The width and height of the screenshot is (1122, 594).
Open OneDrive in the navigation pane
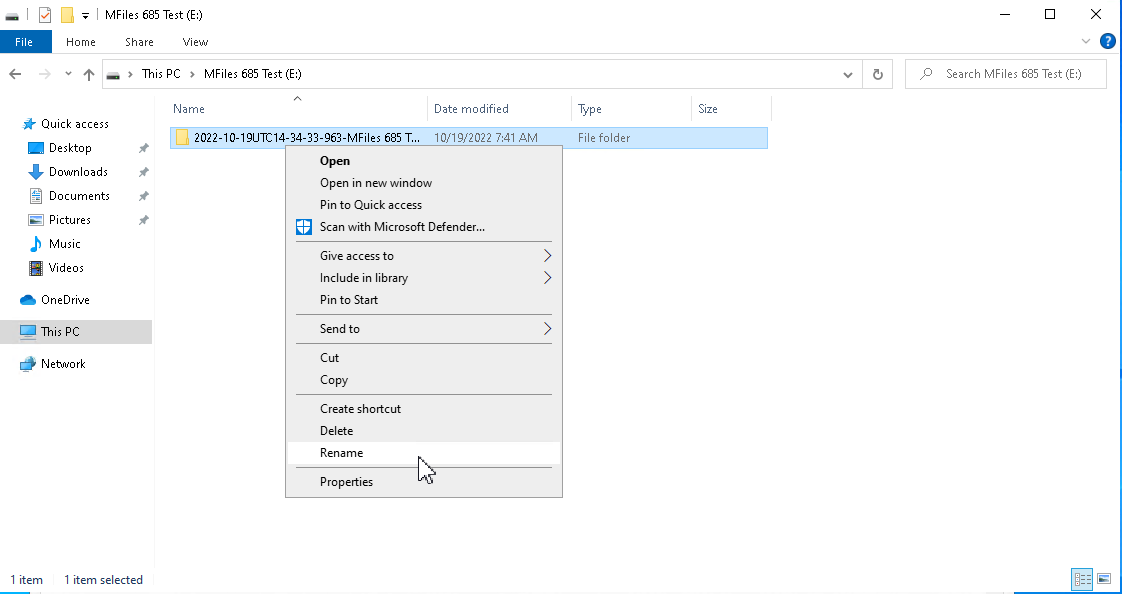point(64,300)
